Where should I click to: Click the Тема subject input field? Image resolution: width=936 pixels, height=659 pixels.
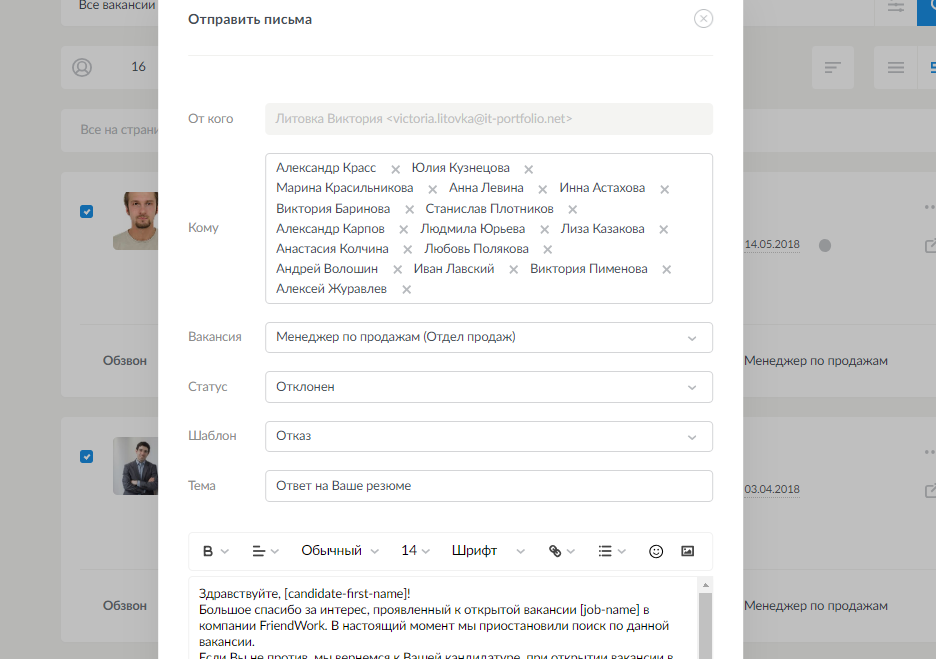pos(488,486)
